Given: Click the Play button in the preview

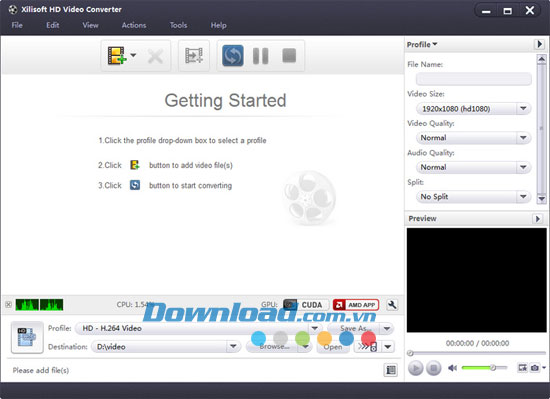Looking at the screenshot, I should pyautogui.click(x=416, y=368).
